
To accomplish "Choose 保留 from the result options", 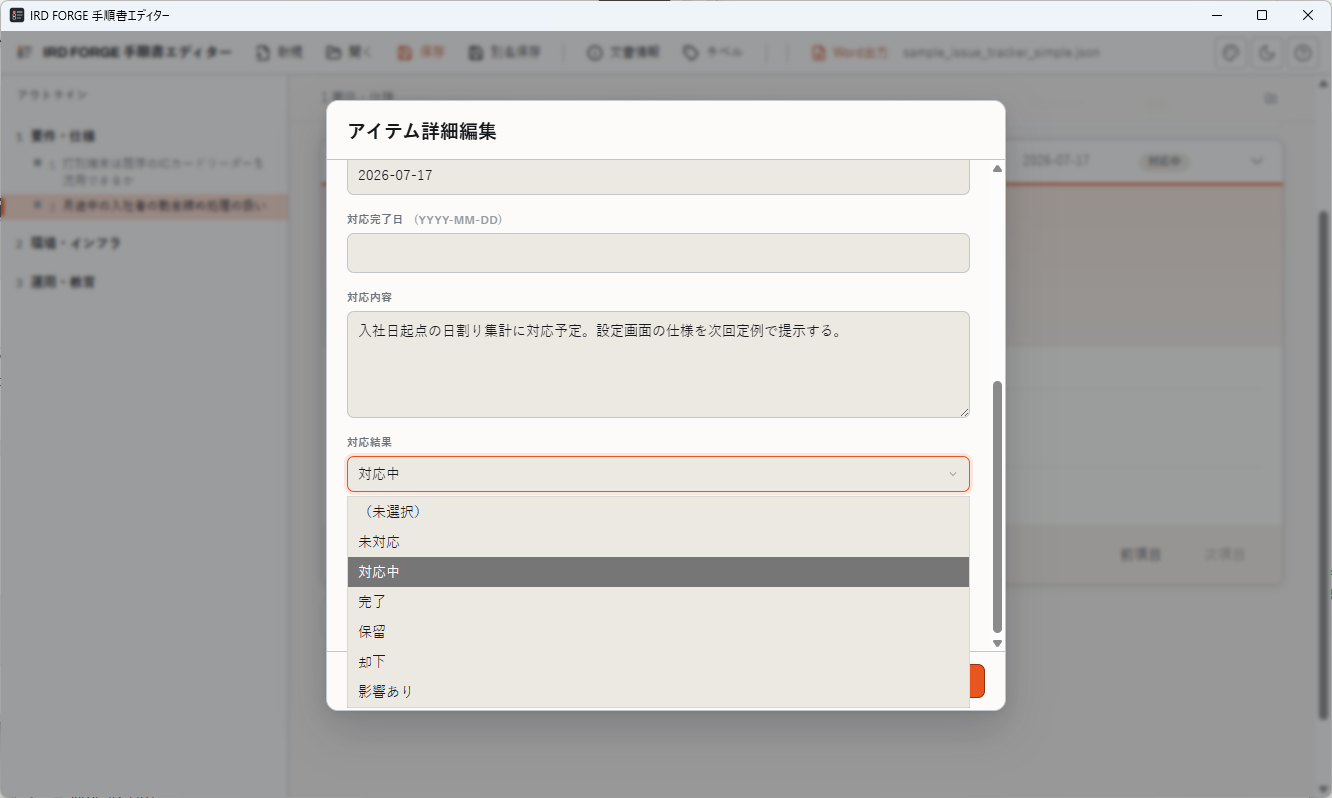I will click(658, 632).
